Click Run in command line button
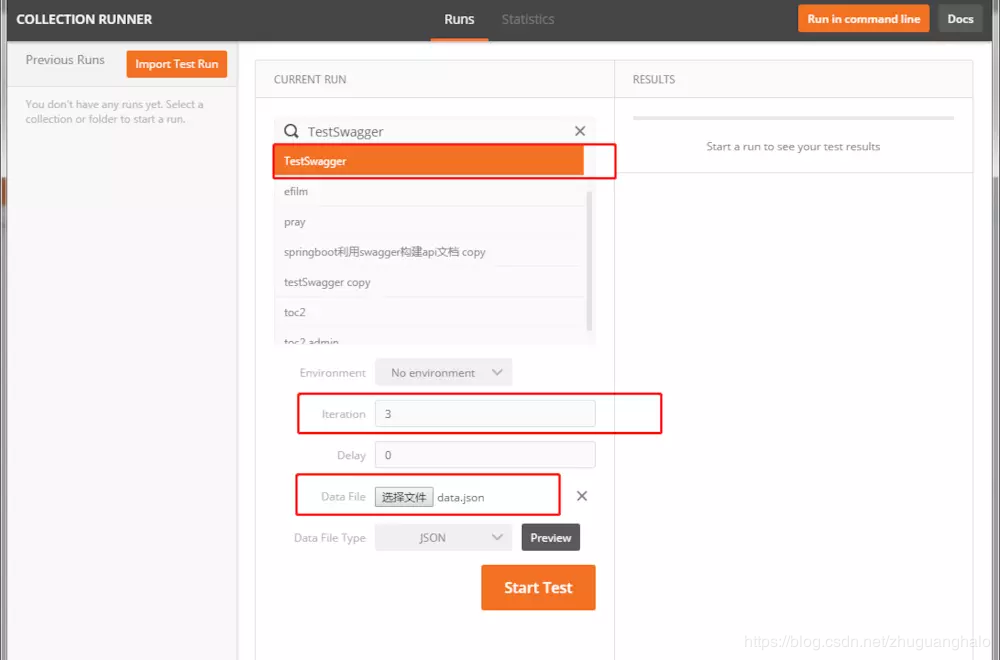The width and height of the screenshot is (1000, 660). [864, 18]
